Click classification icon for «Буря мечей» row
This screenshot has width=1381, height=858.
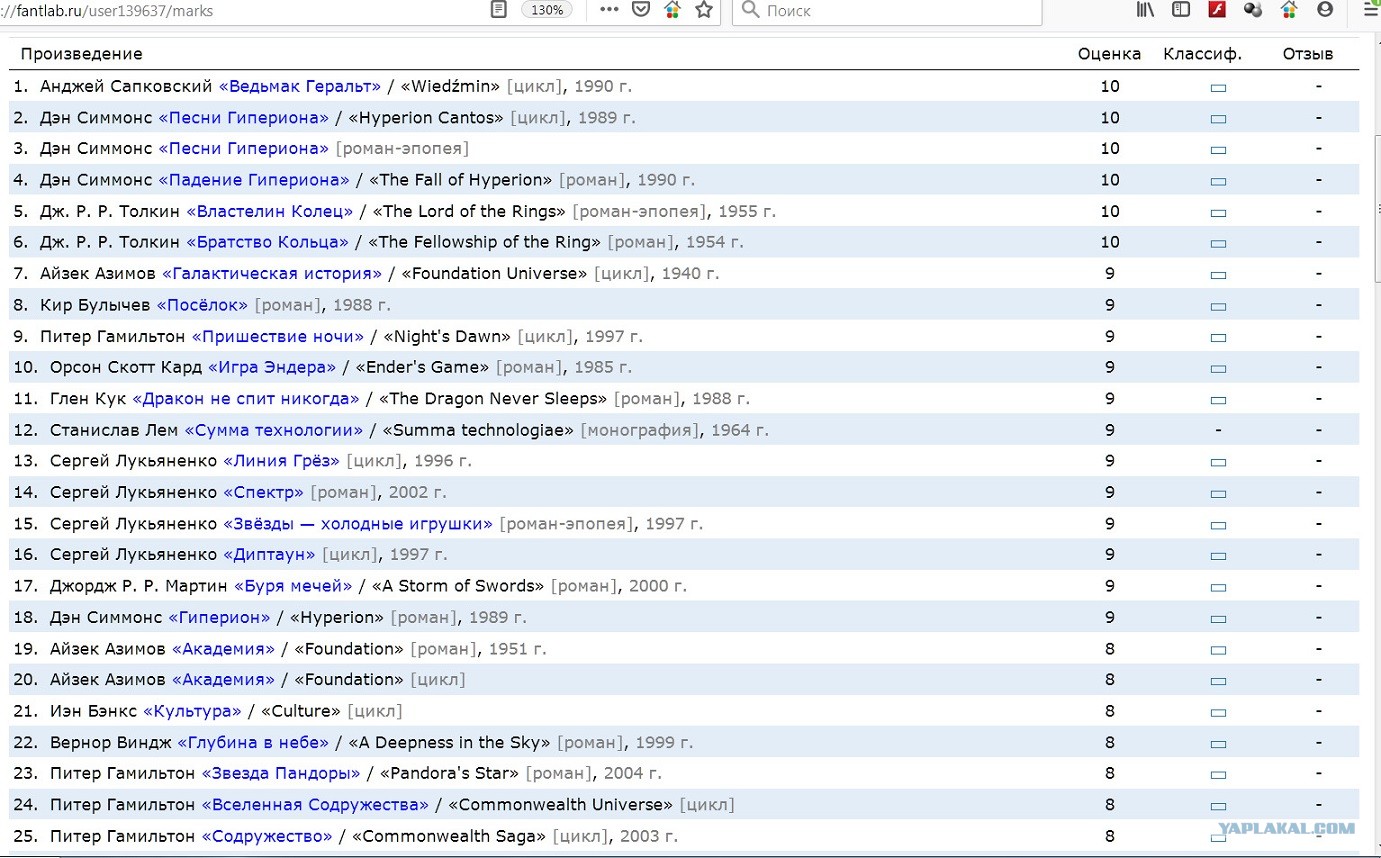click(1217, 588)
